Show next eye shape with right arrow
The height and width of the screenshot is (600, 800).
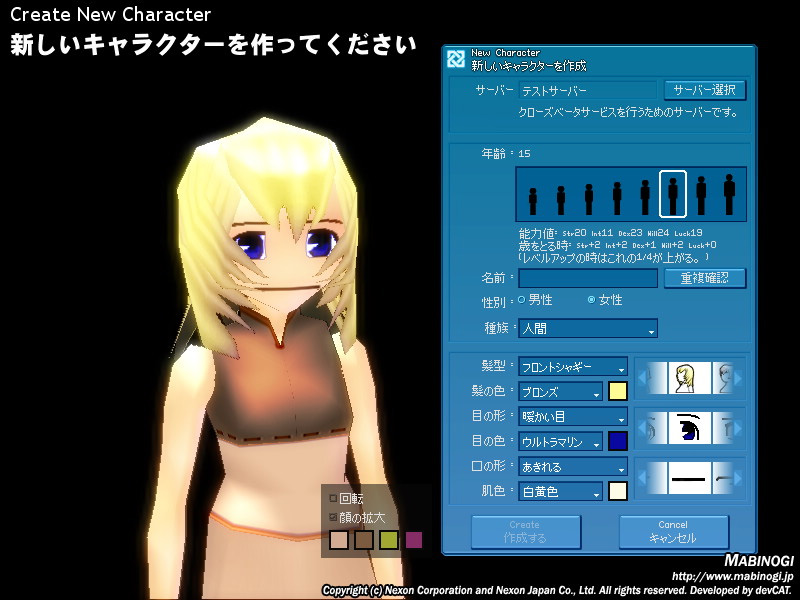coord(738,428)
